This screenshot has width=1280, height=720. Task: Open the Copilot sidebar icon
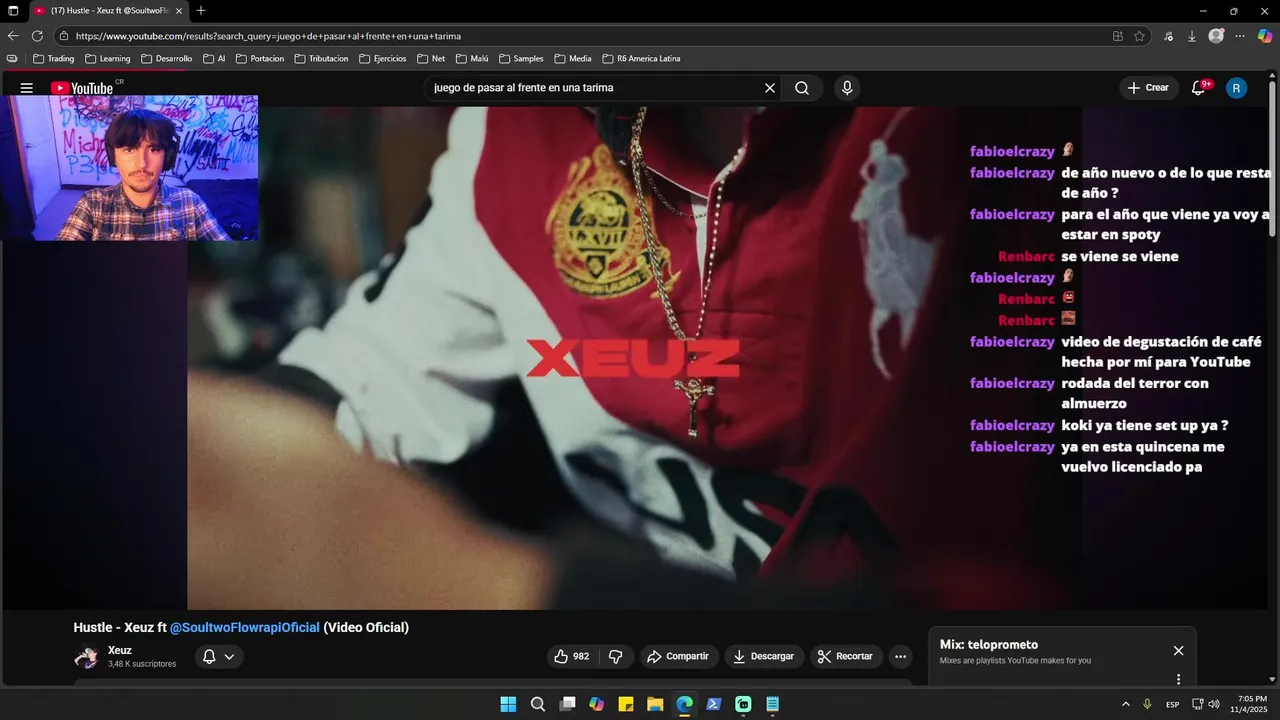(x=1265, y=36)
